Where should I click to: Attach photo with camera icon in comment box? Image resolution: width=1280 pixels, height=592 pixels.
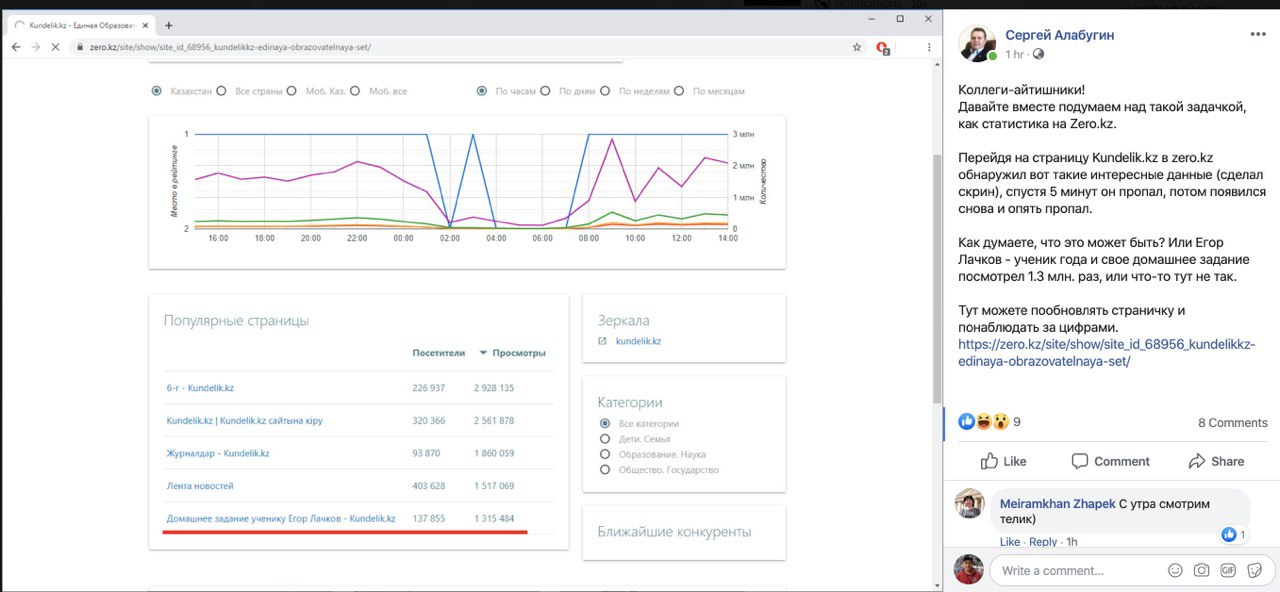click(x=1201, y=570)
